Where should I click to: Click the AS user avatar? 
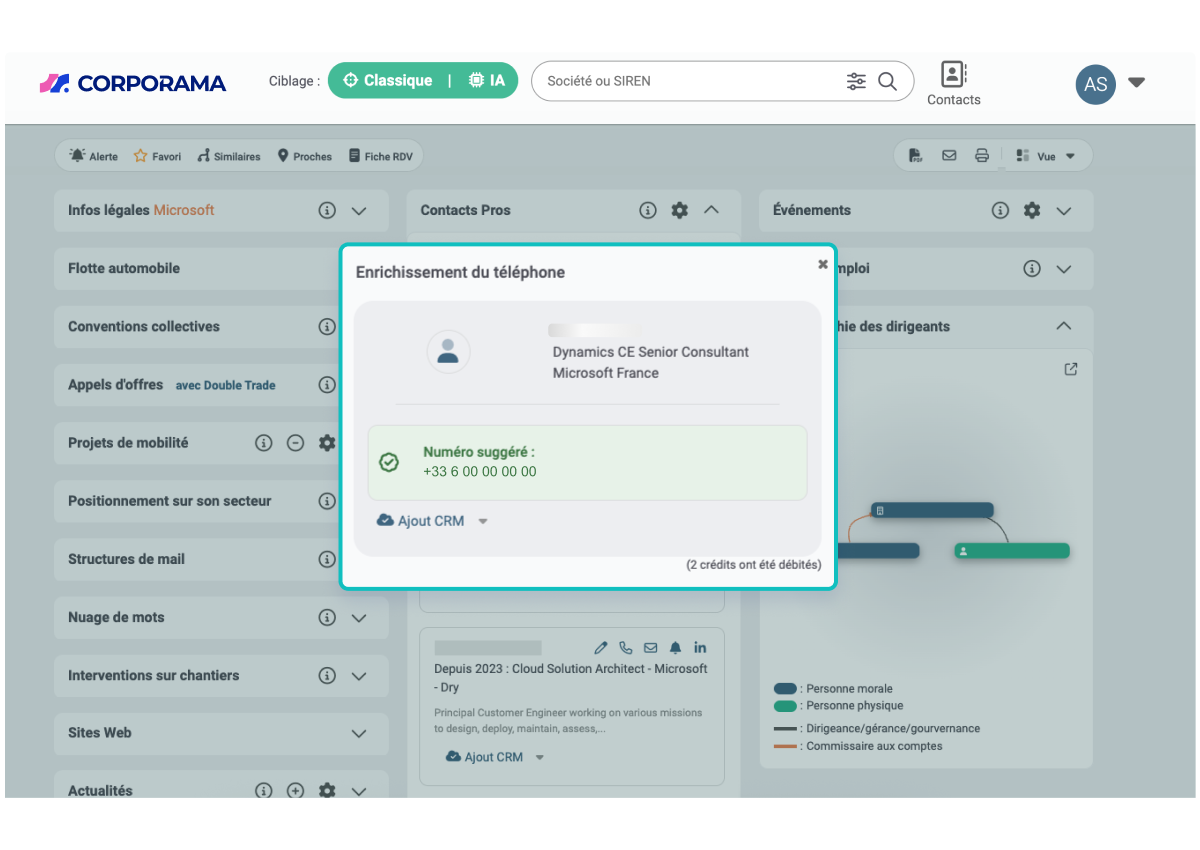[1096, 84]
